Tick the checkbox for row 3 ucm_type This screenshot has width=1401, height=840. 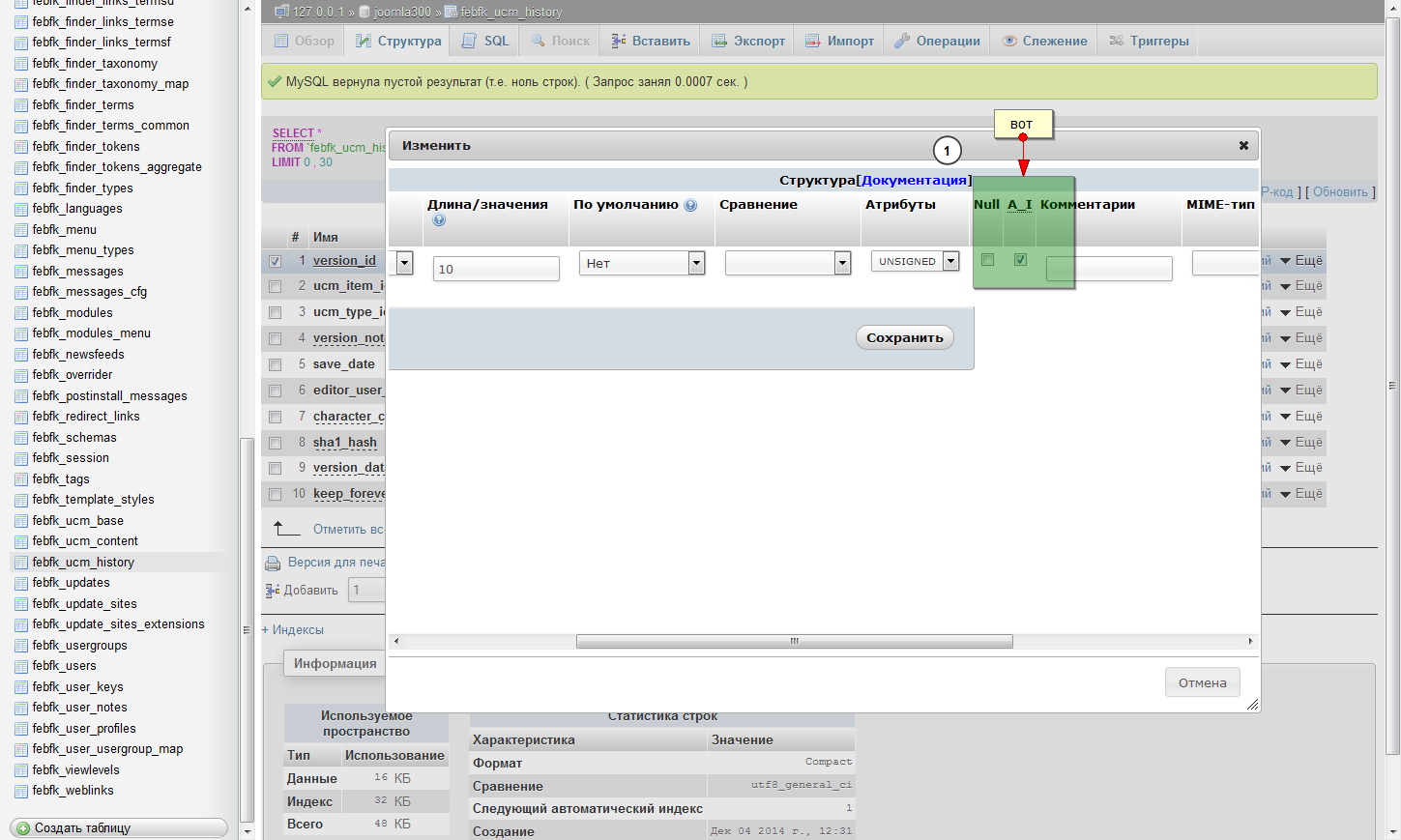tap(276, 313)
